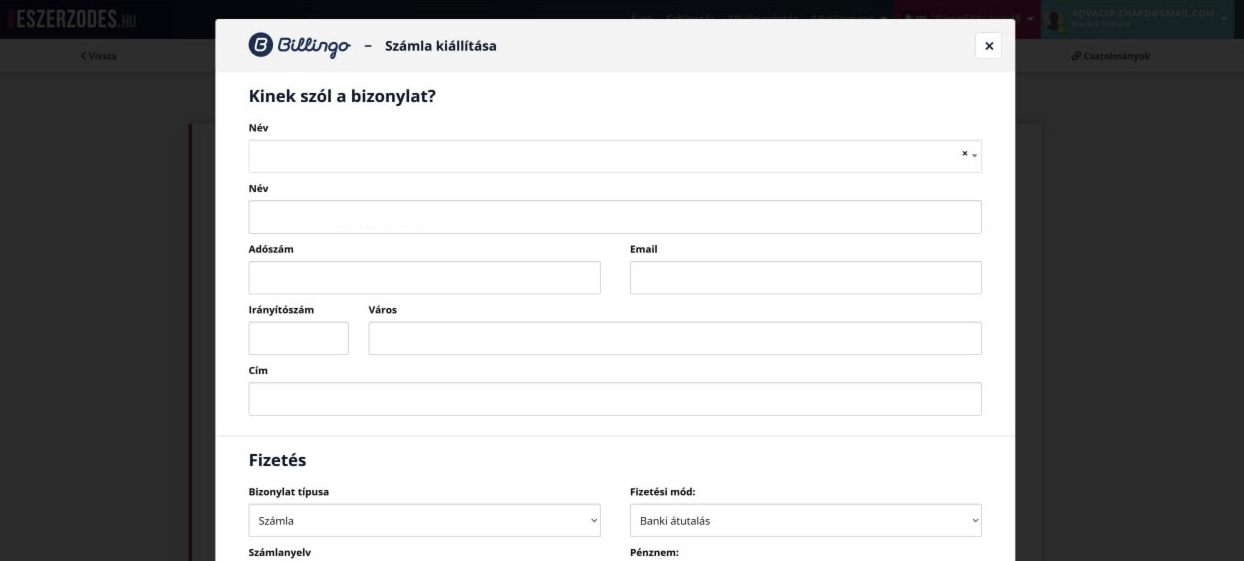Screen dimensions: 1244x561
Task: Expand the account email menu arrow
Action: 1225,19
